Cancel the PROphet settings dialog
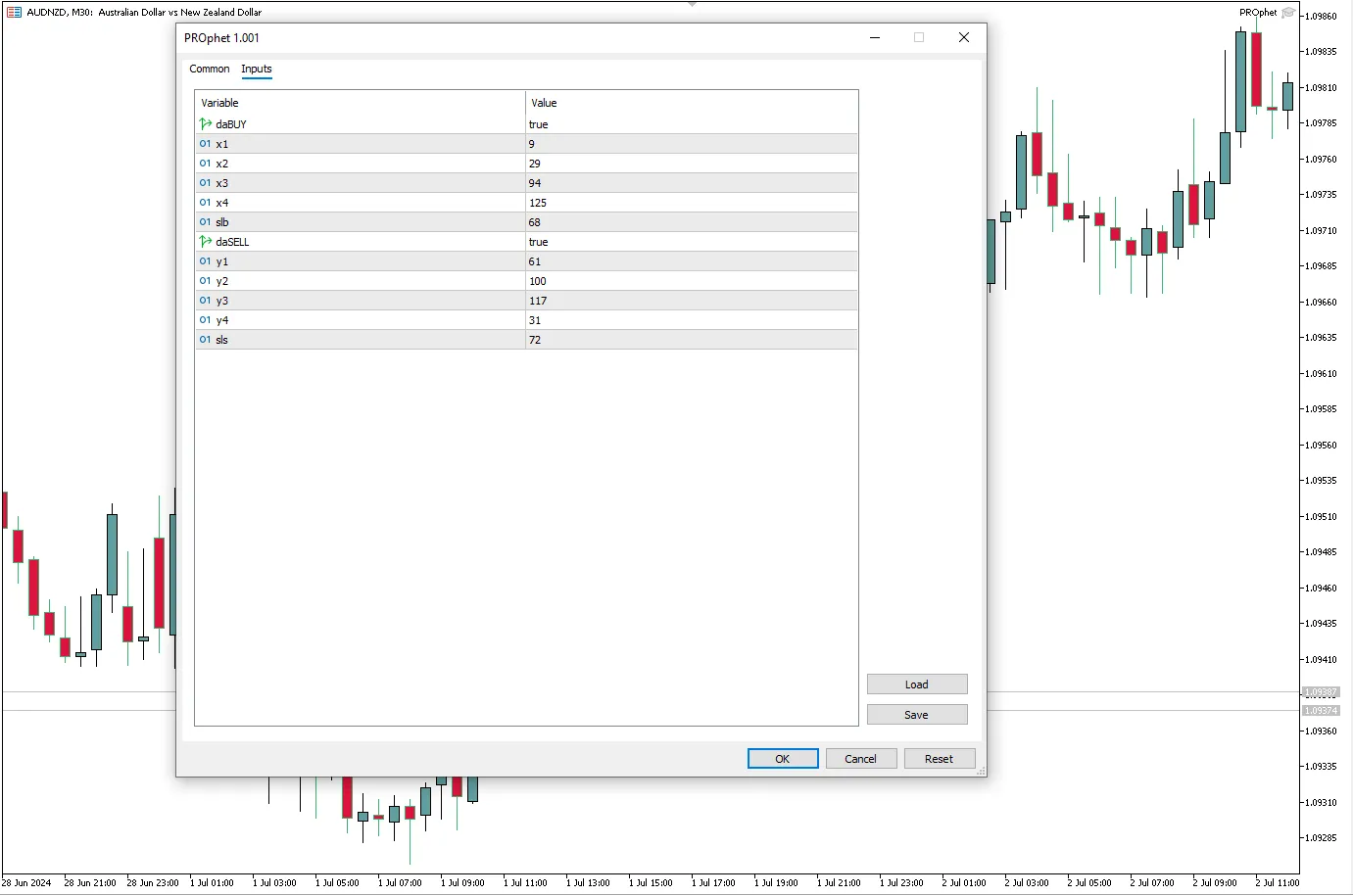Image resolution: width=1353 pixels, height=896 pixels. pos(861,759)
